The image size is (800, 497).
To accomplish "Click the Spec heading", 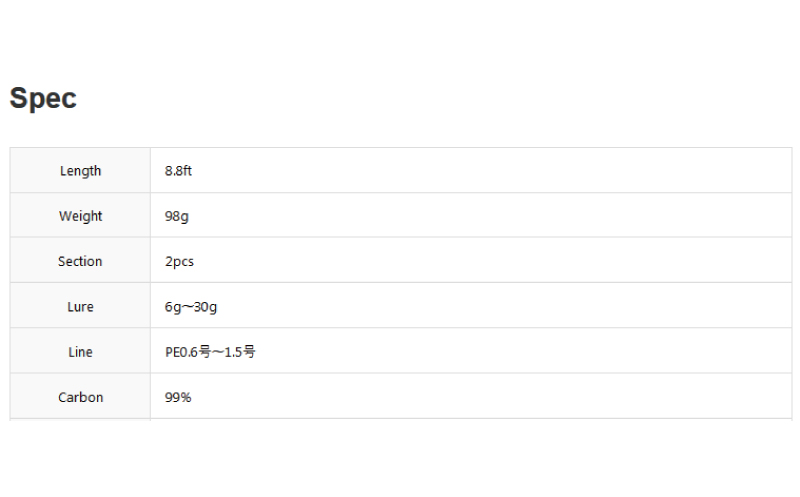I will pyautogui.click(x=43, y=98).
